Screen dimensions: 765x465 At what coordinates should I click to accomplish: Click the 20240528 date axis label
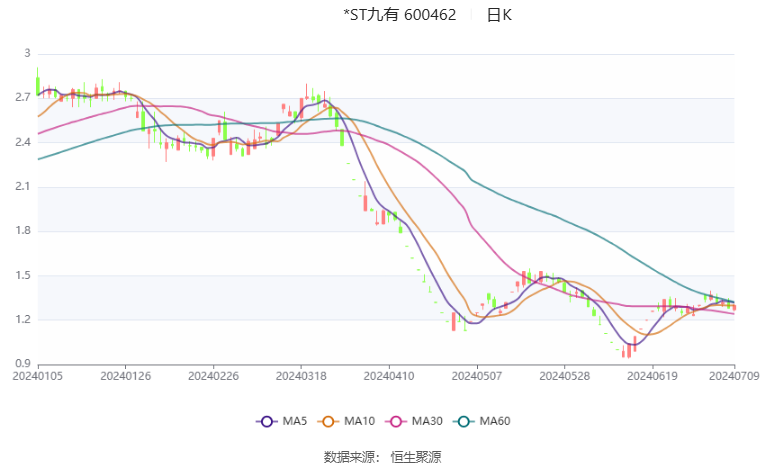[x=564, y=376]
